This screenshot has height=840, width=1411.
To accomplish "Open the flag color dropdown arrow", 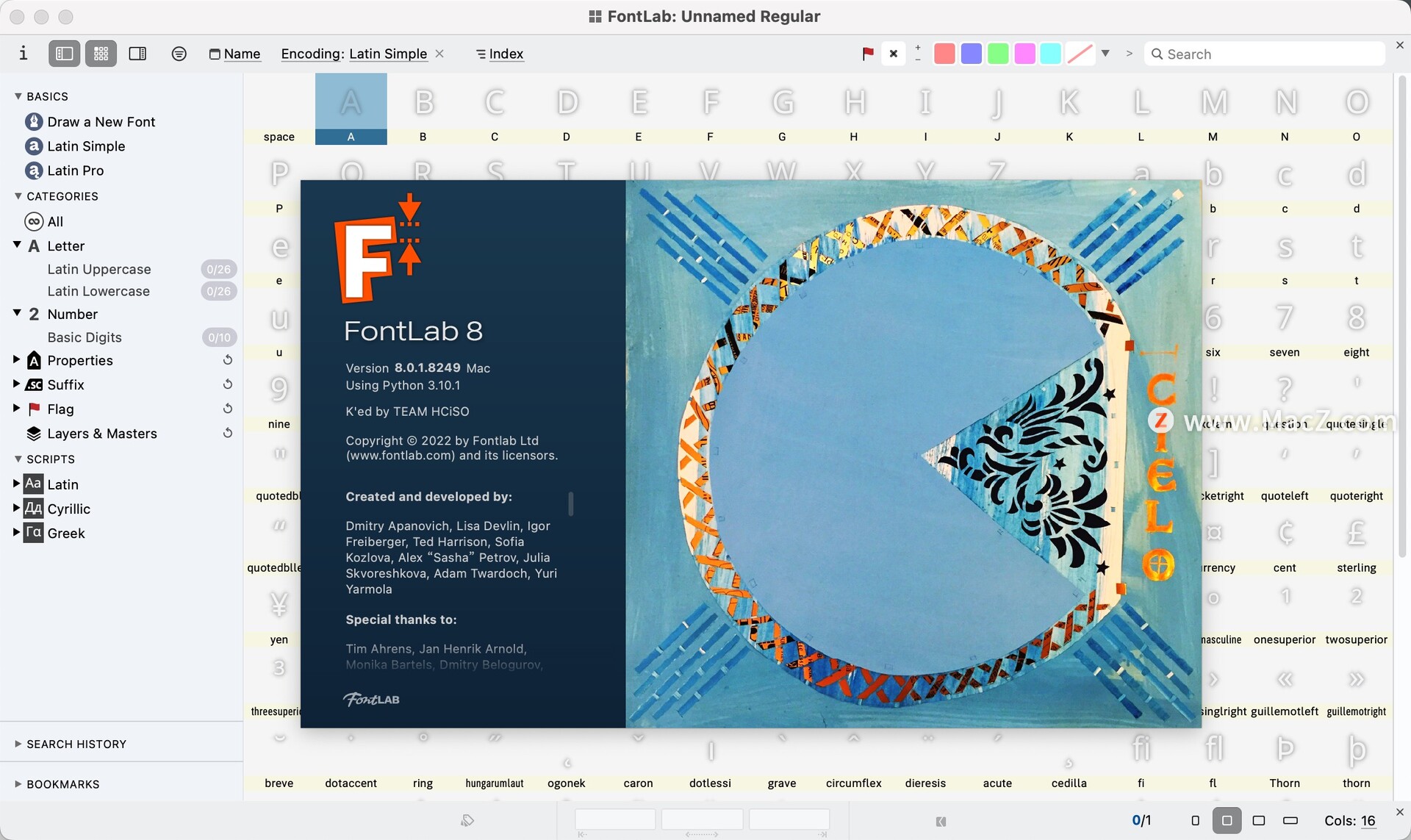I will click(x=1105, y=53).
